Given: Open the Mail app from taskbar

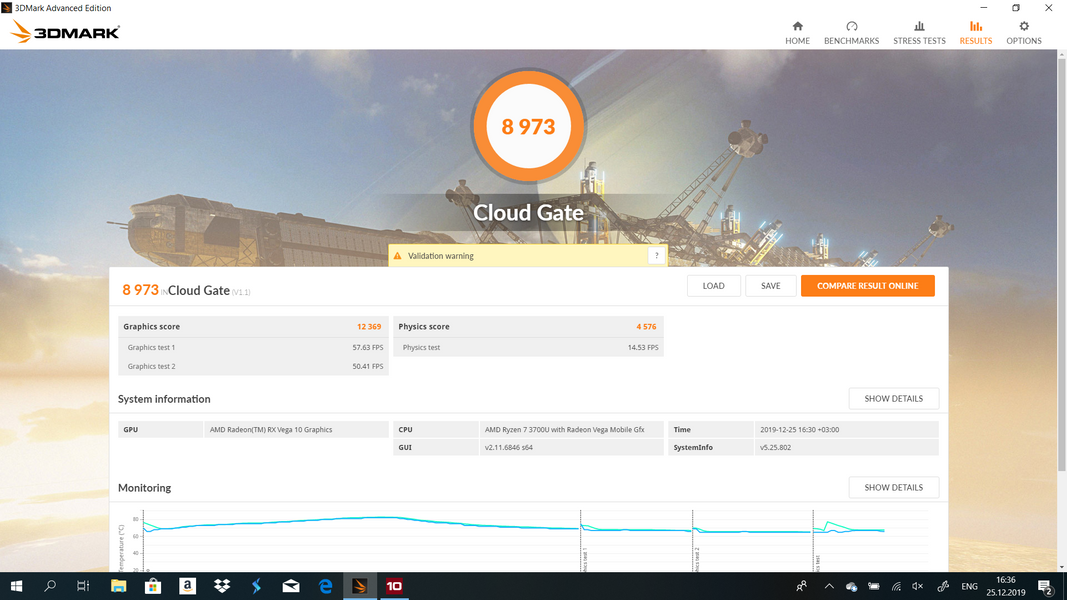Looking at the screenshot, I should coord(291,586).
